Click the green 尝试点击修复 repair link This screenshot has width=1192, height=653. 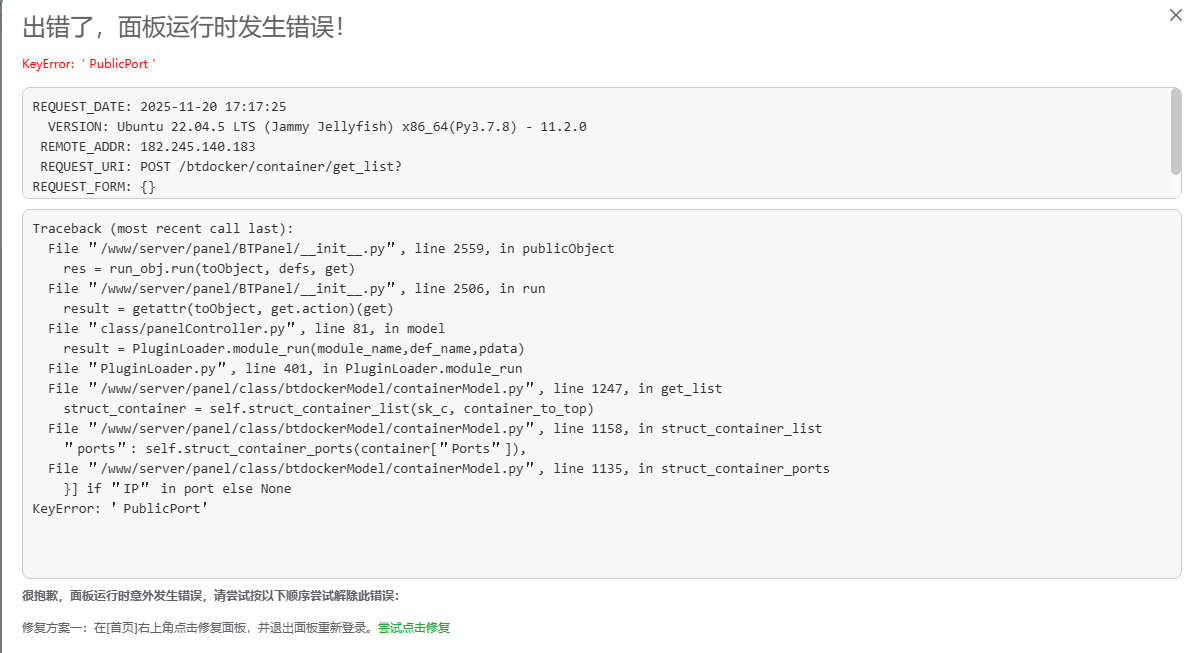[x=412, y=627]
